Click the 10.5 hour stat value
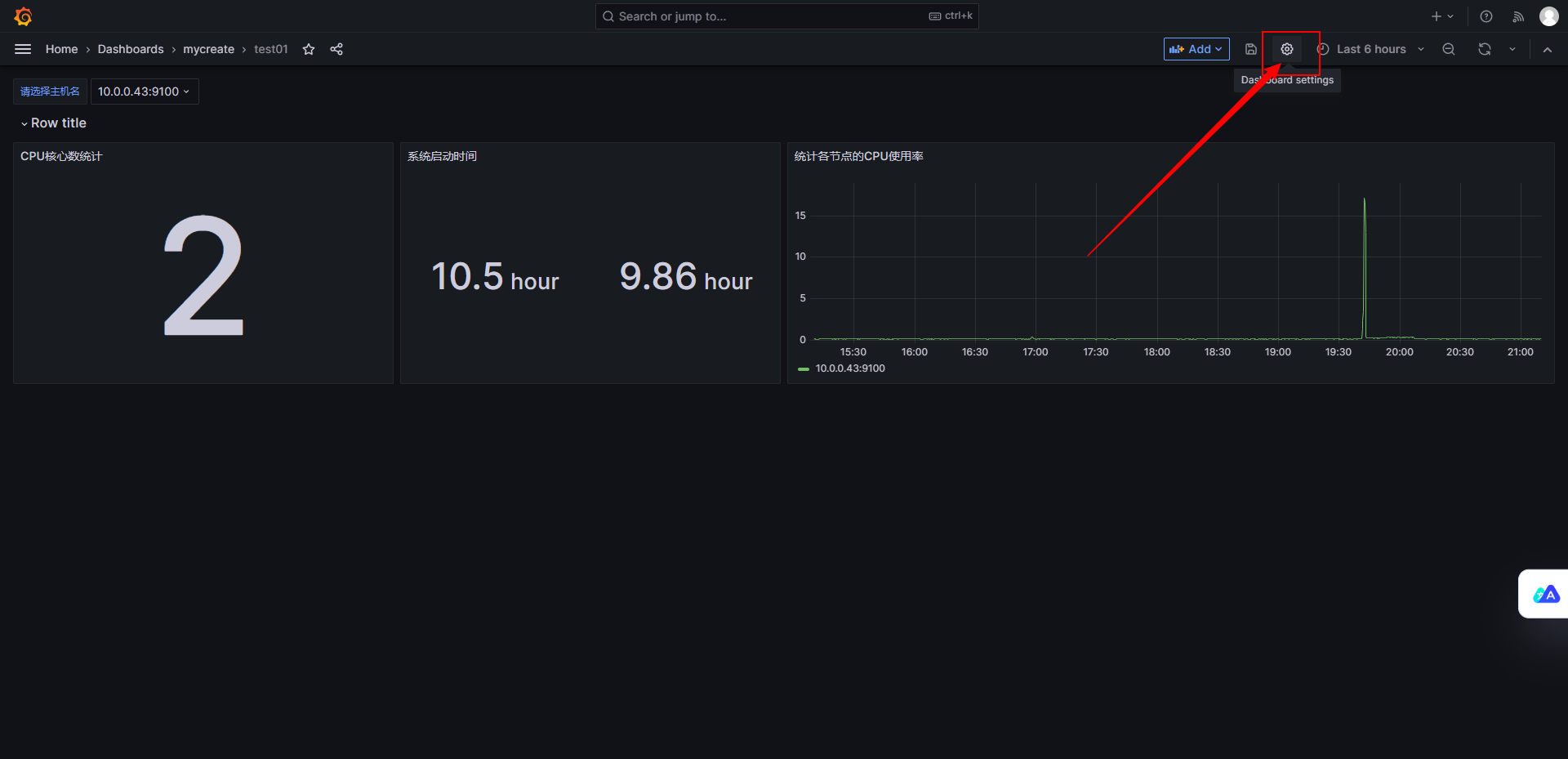This screenshot has width=1568, height=759. (x=495, y=277)
